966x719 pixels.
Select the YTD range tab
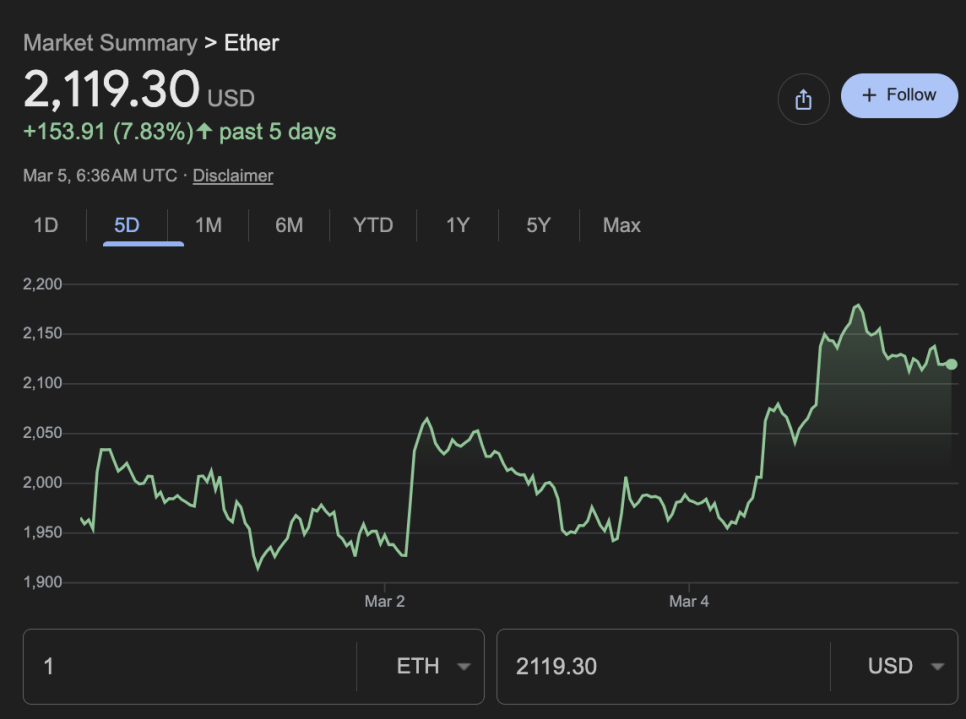[373, 225]
